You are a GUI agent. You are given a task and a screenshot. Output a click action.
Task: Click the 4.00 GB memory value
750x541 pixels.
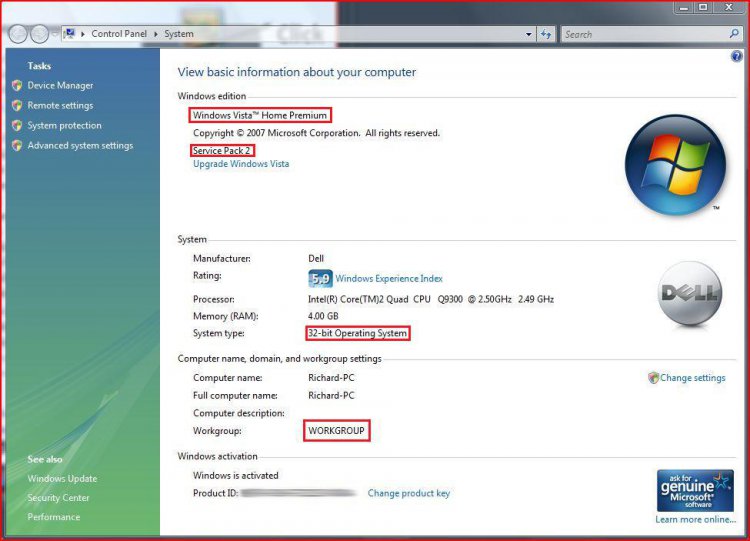[323, 316]
